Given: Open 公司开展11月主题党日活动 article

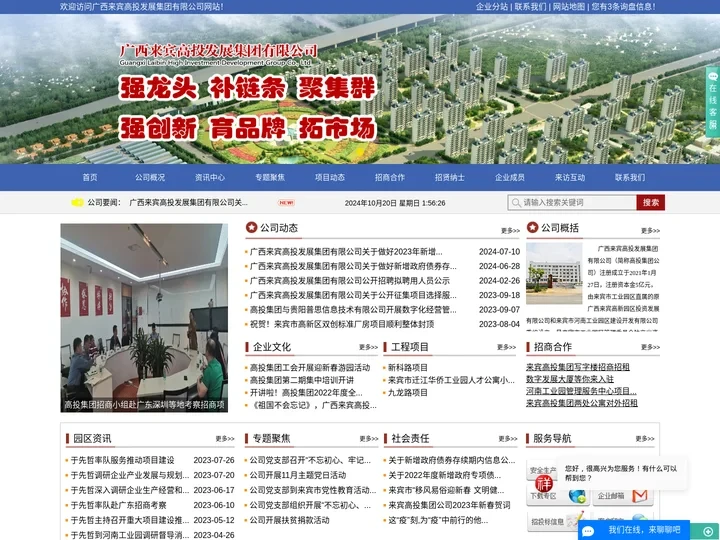Looking at the screenshot, I should click(298, 475).
